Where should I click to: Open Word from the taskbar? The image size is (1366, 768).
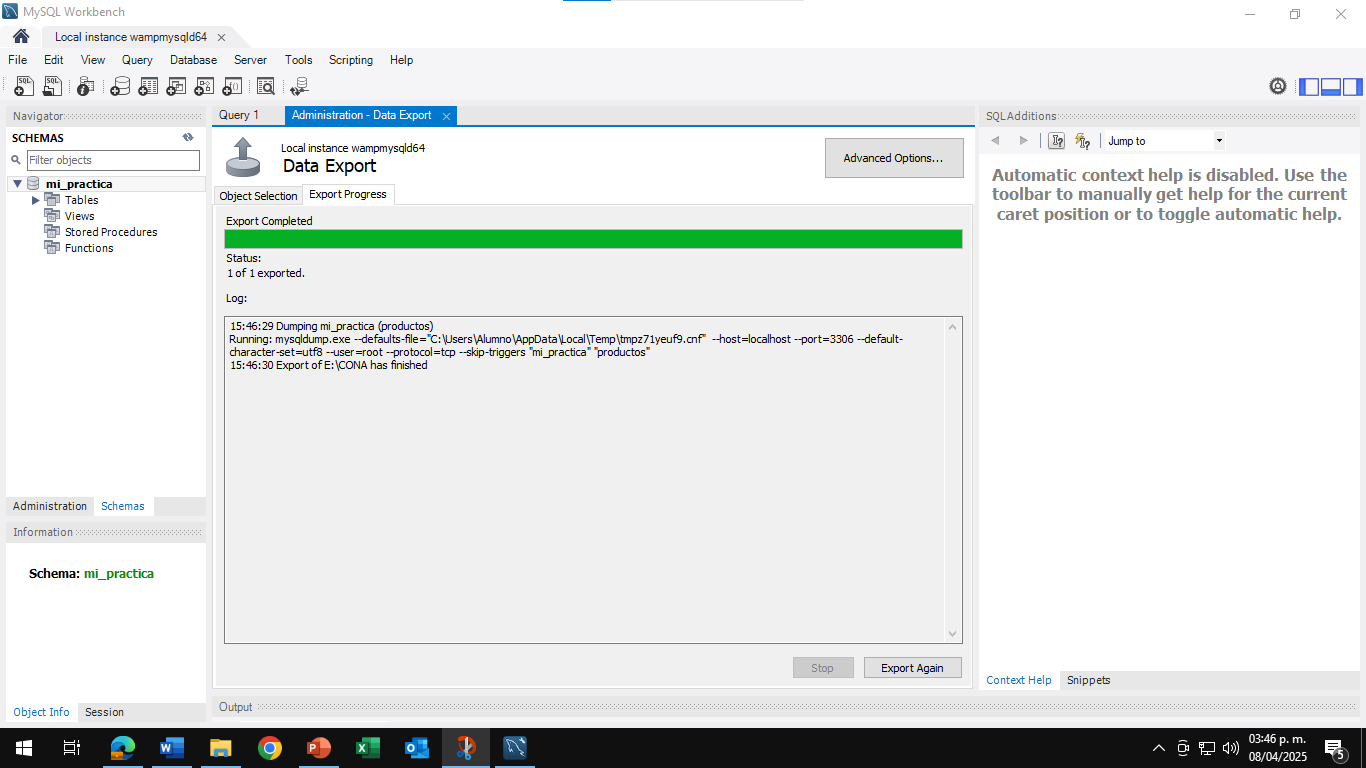click(172, 748)
